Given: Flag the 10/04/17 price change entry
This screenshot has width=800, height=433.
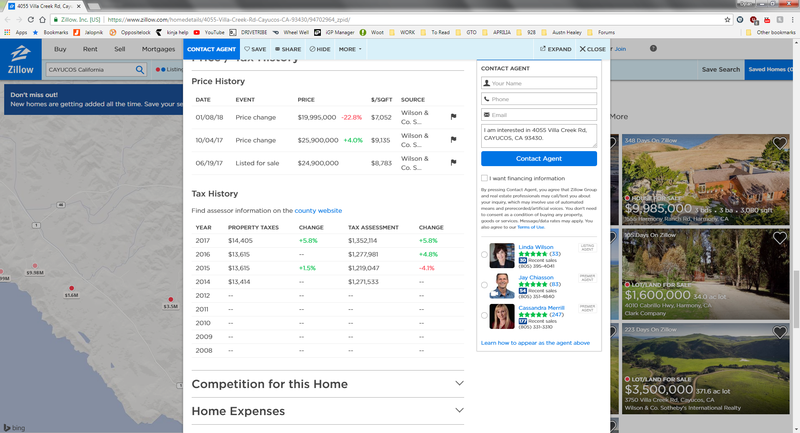Looking at the screenshot, I should coord(453,140).
